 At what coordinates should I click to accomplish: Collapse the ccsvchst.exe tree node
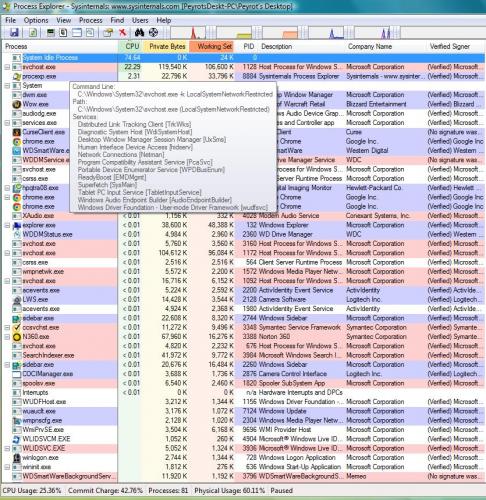click(x=7, y=327)
